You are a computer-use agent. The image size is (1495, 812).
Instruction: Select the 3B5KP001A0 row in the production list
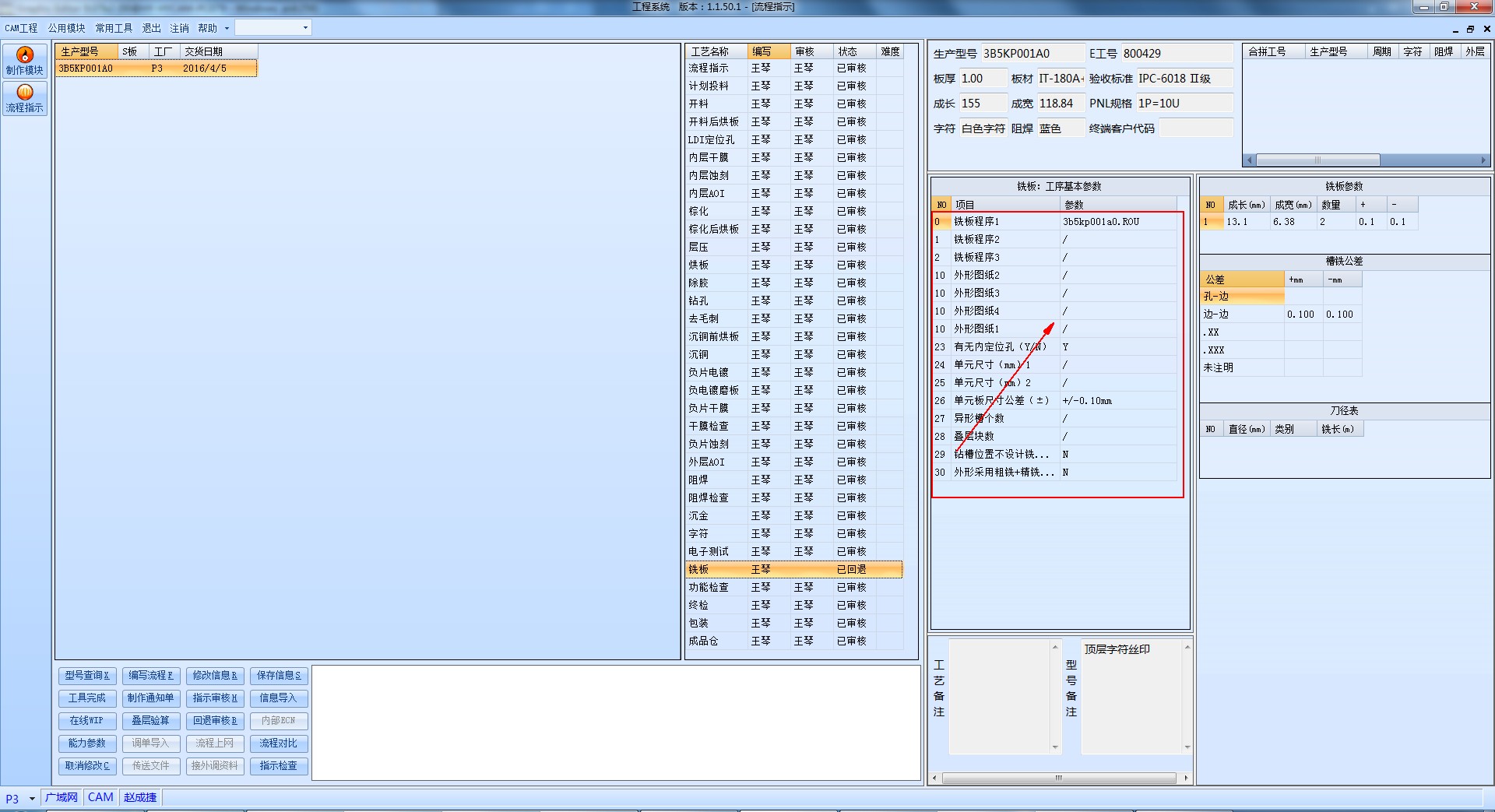157,69
